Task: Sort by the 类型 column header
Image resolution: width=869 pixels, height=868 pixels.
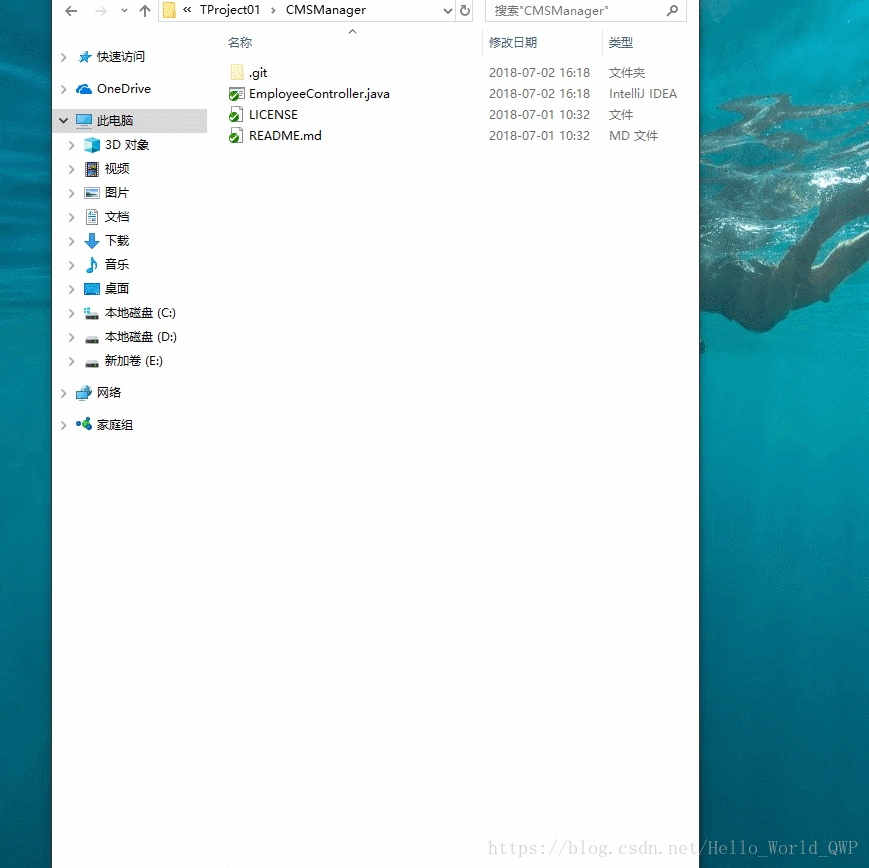Action: tap(621, 43)
